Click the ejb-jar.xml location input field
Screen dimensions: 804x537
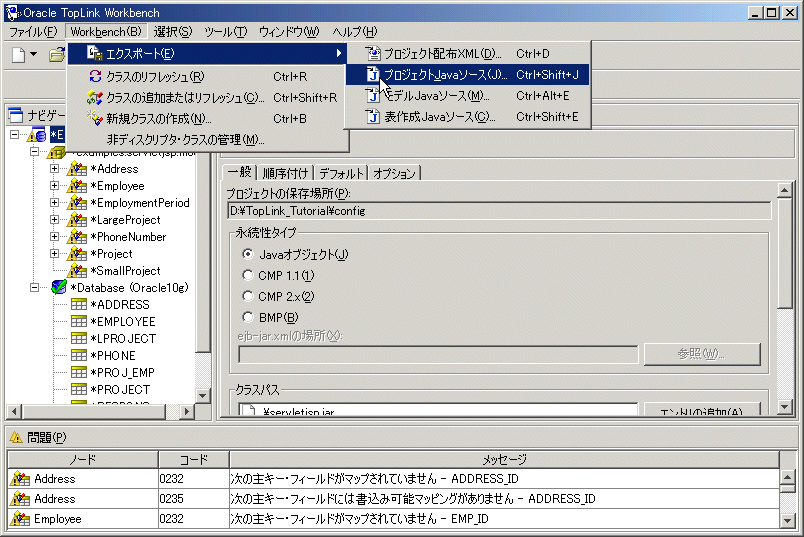click(x=438, y=354)
